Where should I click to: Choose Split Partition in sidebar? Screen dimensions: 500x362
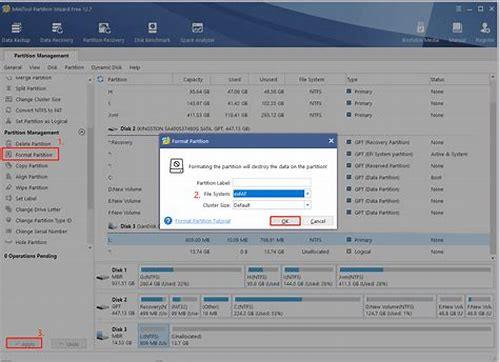[x=27, y=88]
